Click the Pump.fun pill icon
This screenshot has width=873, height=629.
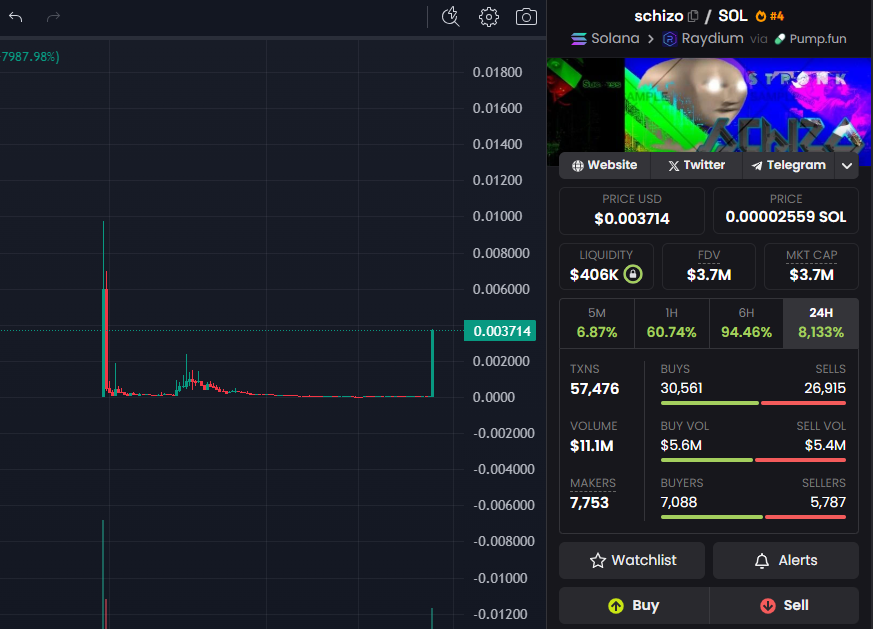(x=780, y=39)
